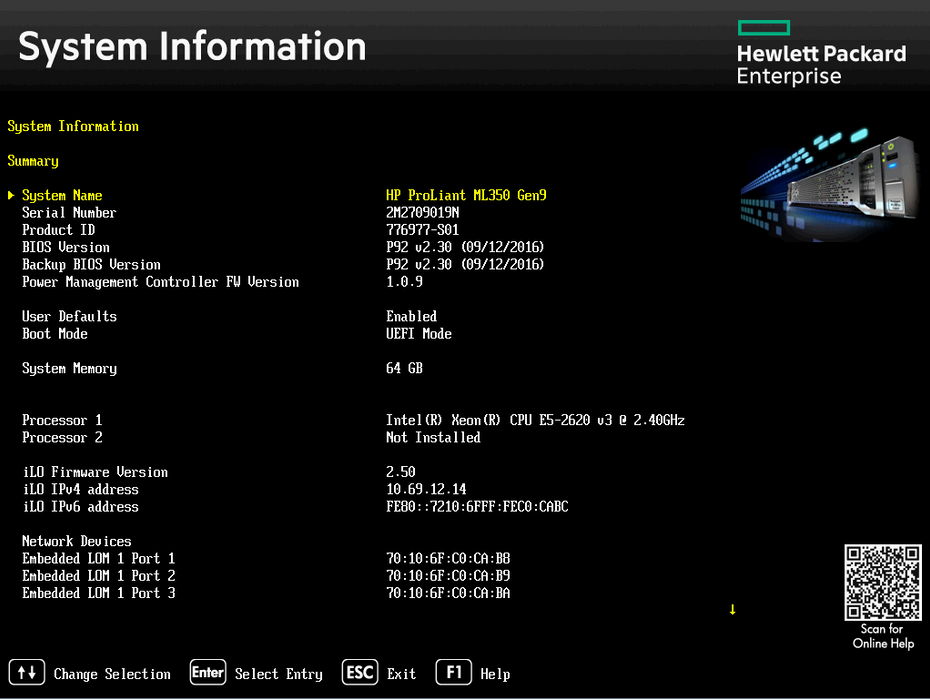Click MAC address 70:10:6F:C0:CA:B8
930x700 pixels.
coord(448,558)
